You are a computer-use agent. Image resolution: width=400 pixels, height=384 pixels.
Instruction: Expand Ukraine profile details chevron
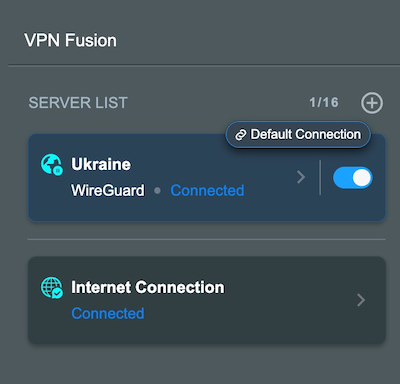301,177
